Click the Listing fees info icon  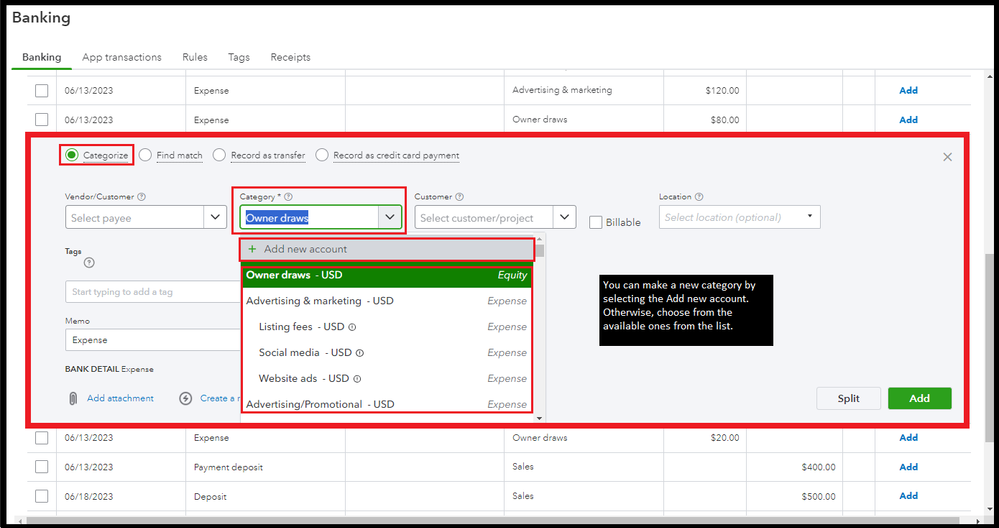(352, 327)
